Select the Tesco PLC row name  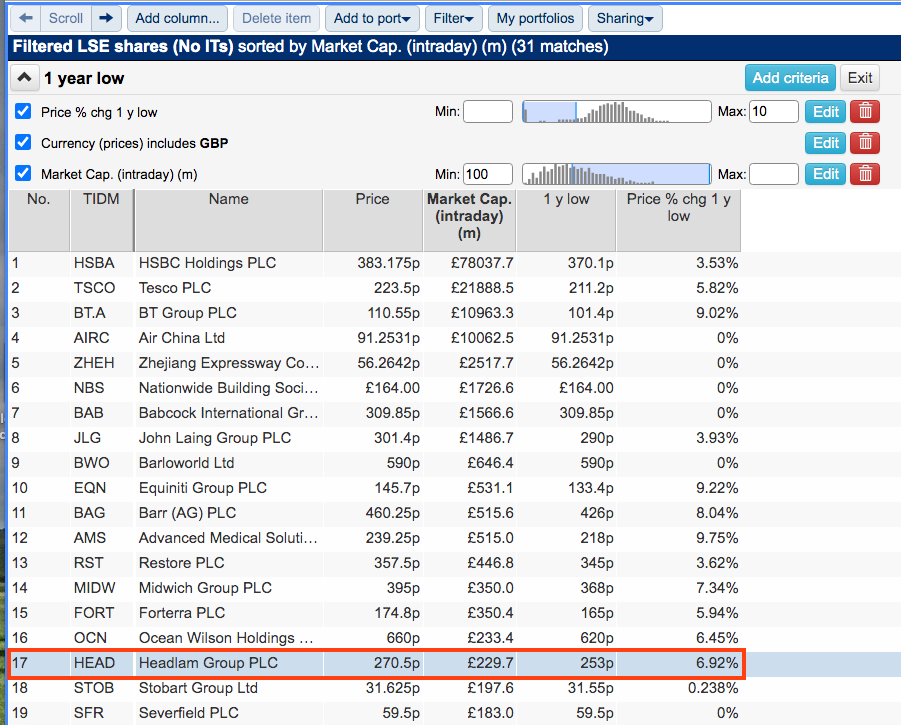(175, 288)
